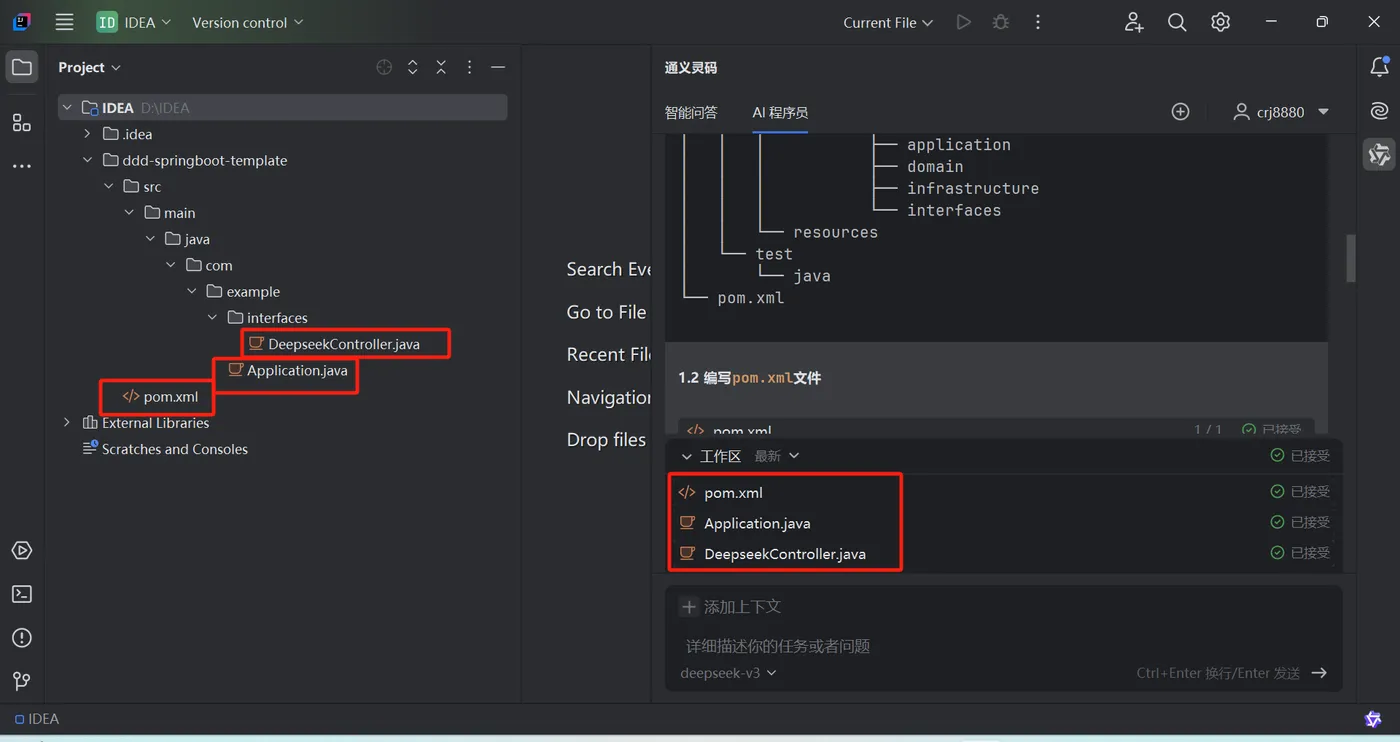Select opened file in Project view
Viewport: 1400px width, 742px height.
(384, 67)
